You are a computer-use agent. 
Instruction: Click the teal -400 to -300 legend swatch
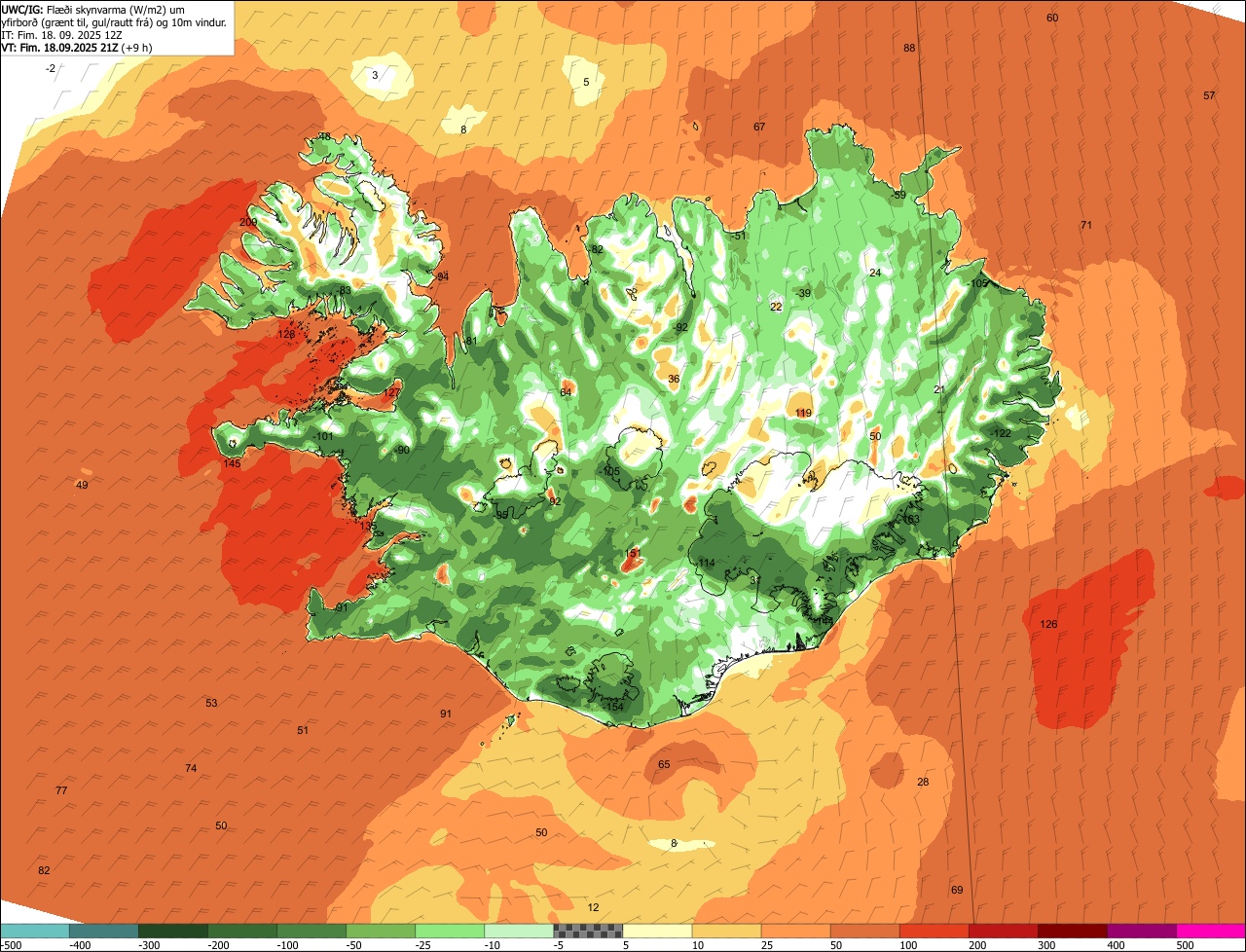104,931
